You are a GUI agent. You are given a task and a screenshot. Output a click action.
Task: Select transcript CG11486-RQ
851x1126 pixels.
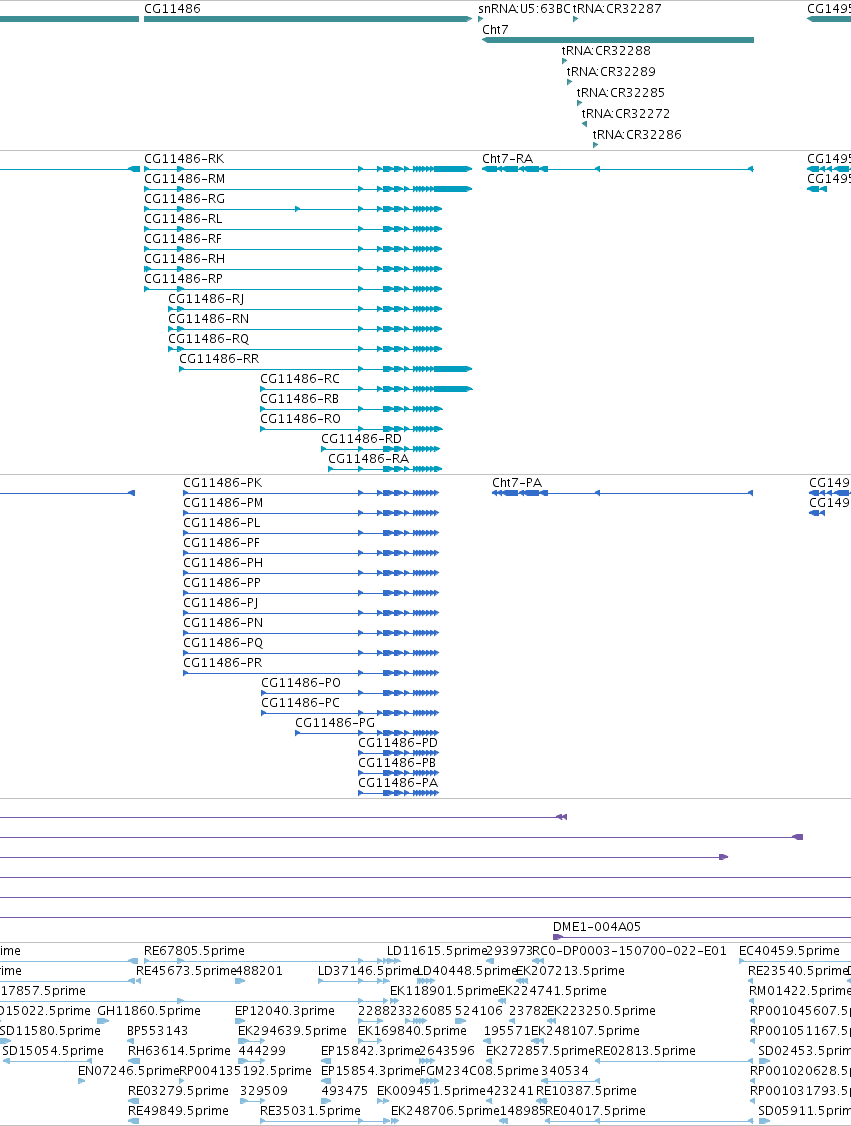(x=209, y=340)
